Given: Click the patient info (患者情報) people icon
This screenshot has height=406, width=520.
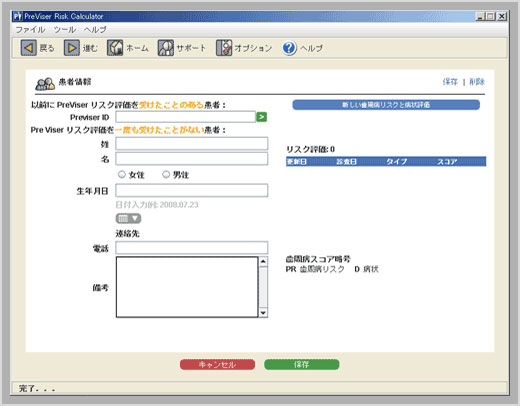Looking at the screenshot, I should click(45, 84).
